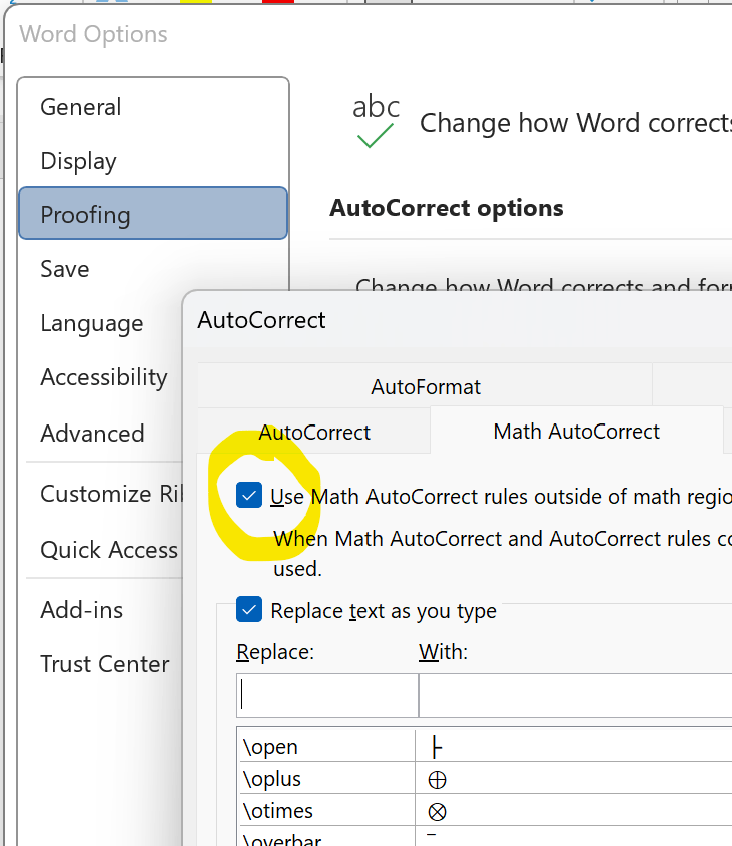This screenshot has height=846, width=732.
Task: Toggle Use Math AutoCorrect rules outside math regions
Action: [x=249, y=495]
